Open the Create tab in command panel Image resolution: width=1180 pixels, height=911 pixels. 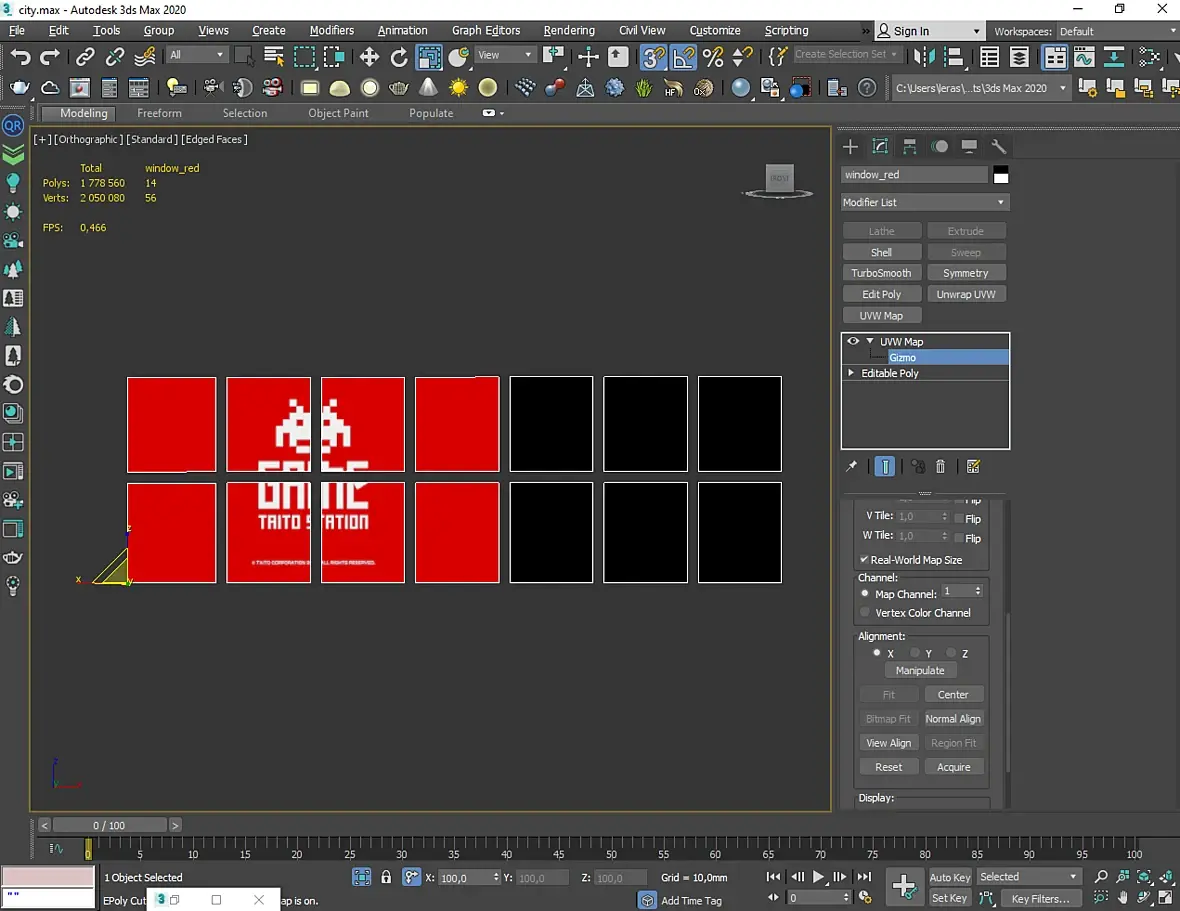(x=851, y=146)
